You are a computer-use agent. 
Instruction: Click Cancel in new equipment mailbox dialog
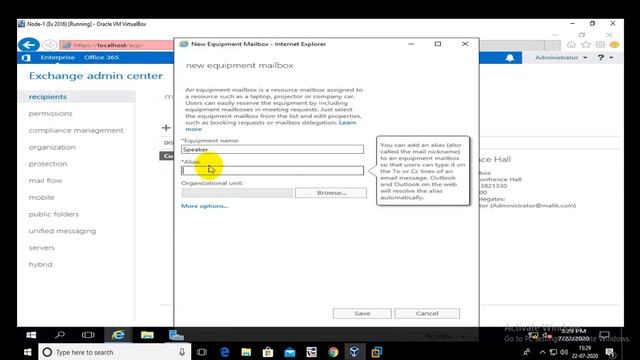(x=427, y=313)
